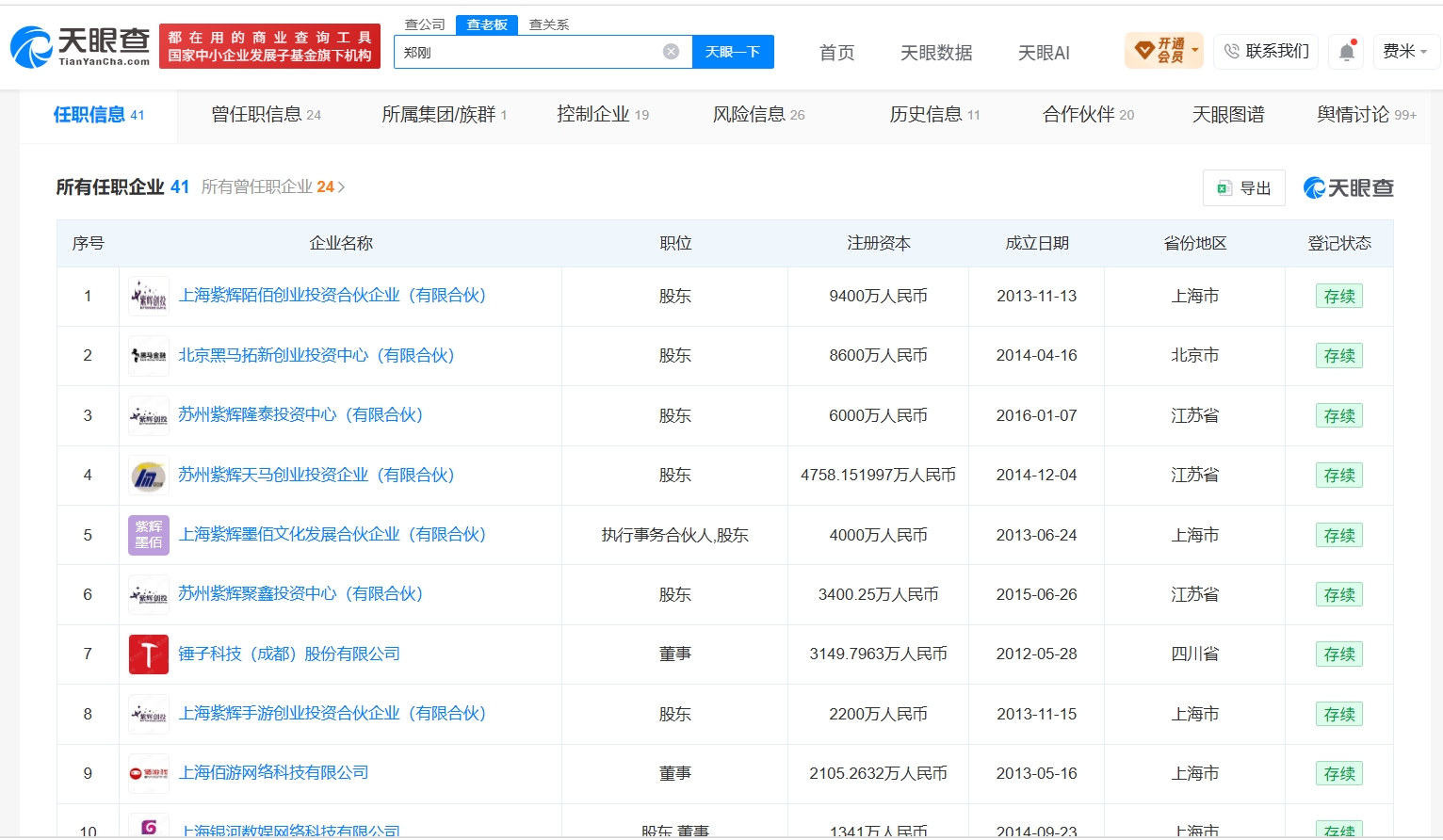Go to 首页 in top navigation
Screen dimensions: 1443x840
coord(837,53)
